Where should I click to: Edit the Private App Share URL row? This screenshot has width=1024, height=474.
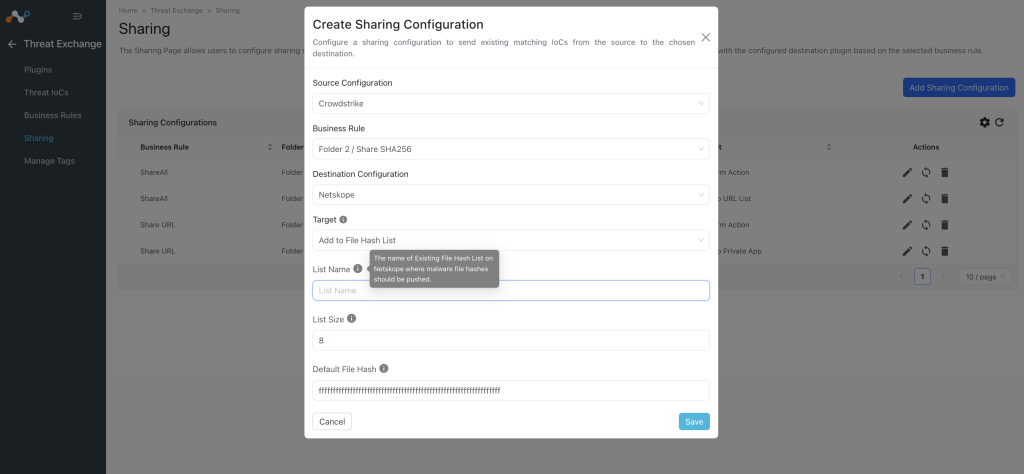907,251
